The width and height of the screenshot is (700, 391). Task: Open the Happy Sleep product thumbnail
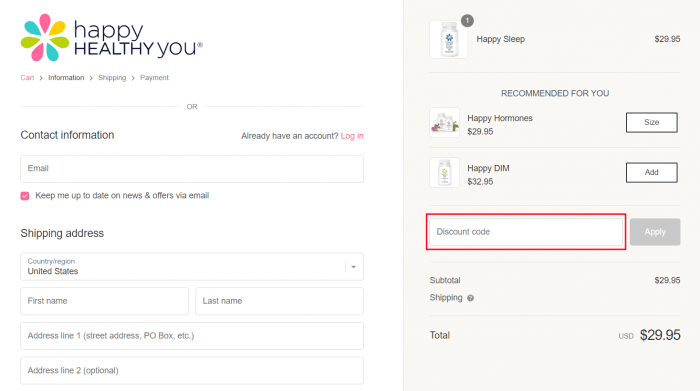(x=448, y=39)
